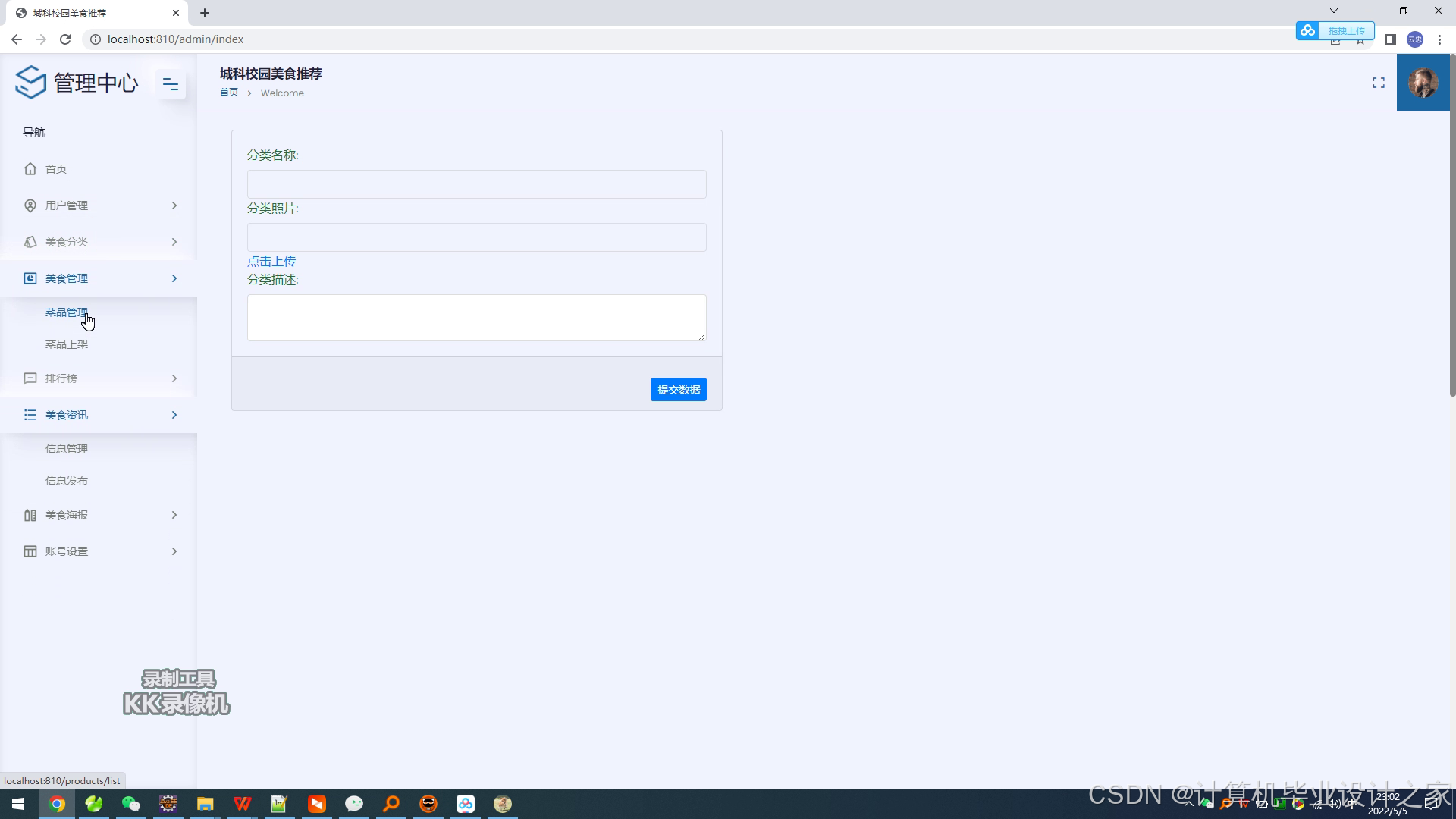Viewport: 1456px width, 819px height.
Task: Click the 账号设置 settings icon
Action: point(30,551)
